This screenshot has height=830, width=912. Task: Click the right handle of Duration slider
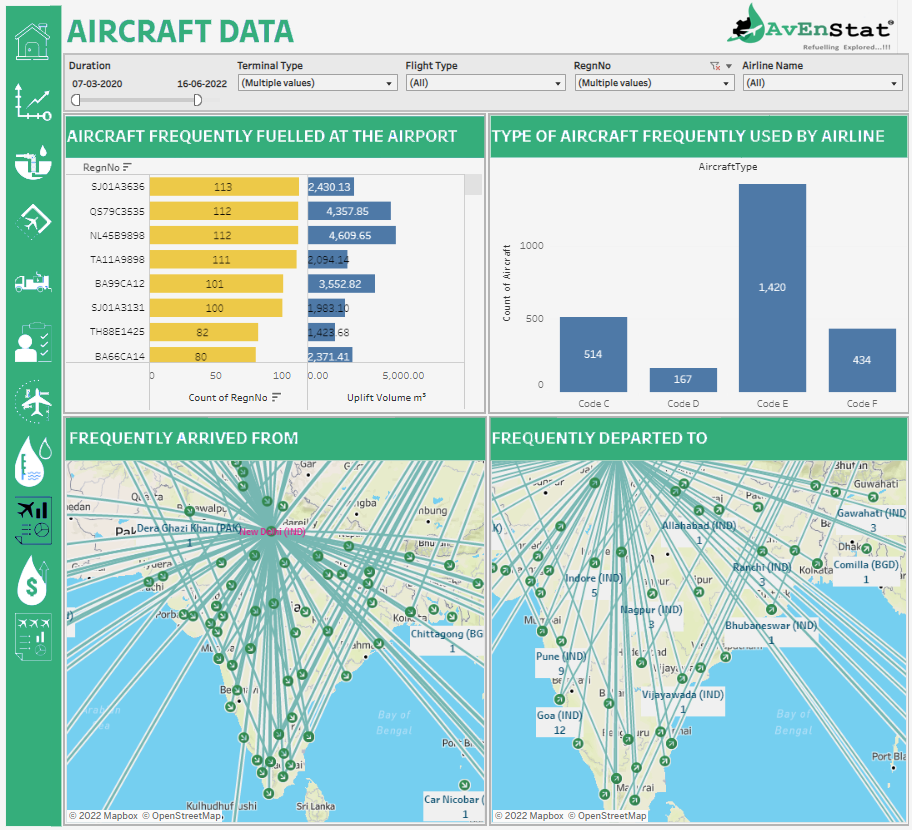click(x=198, y=100)
